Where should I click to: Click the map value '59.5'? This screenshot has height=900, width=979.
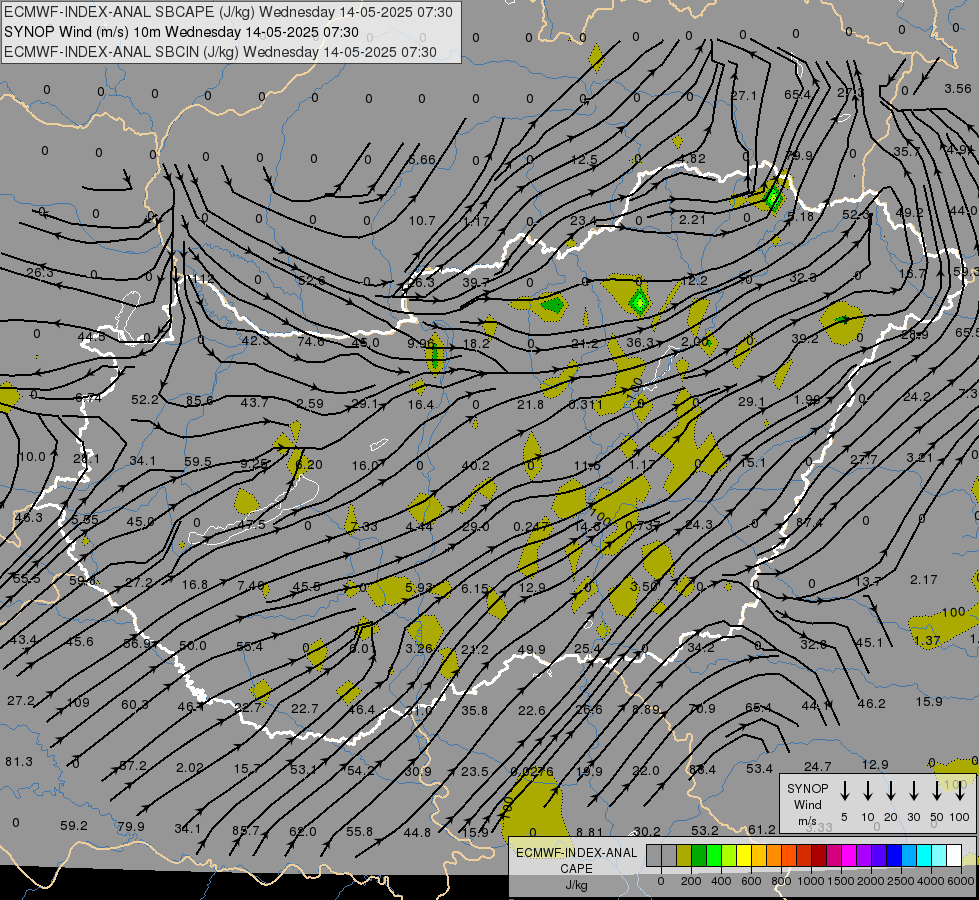198,462
